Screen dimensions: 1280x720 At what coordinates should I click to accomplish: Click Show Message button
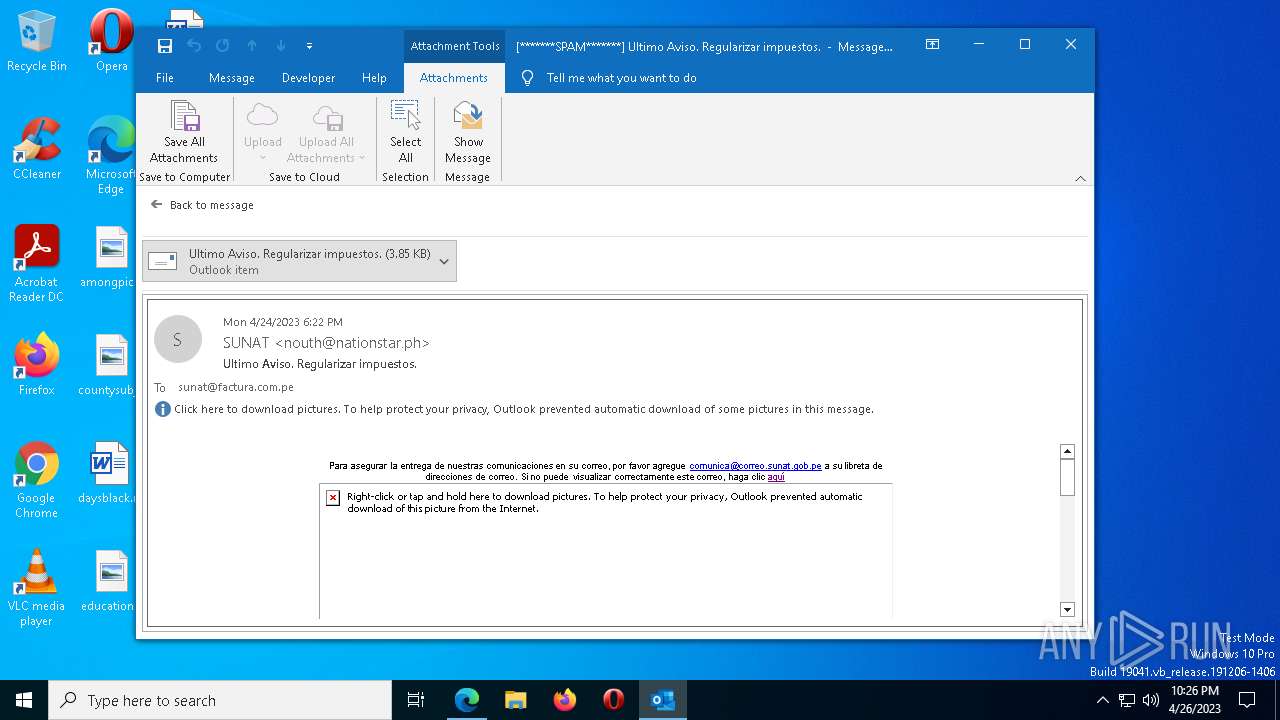[468, 133]
